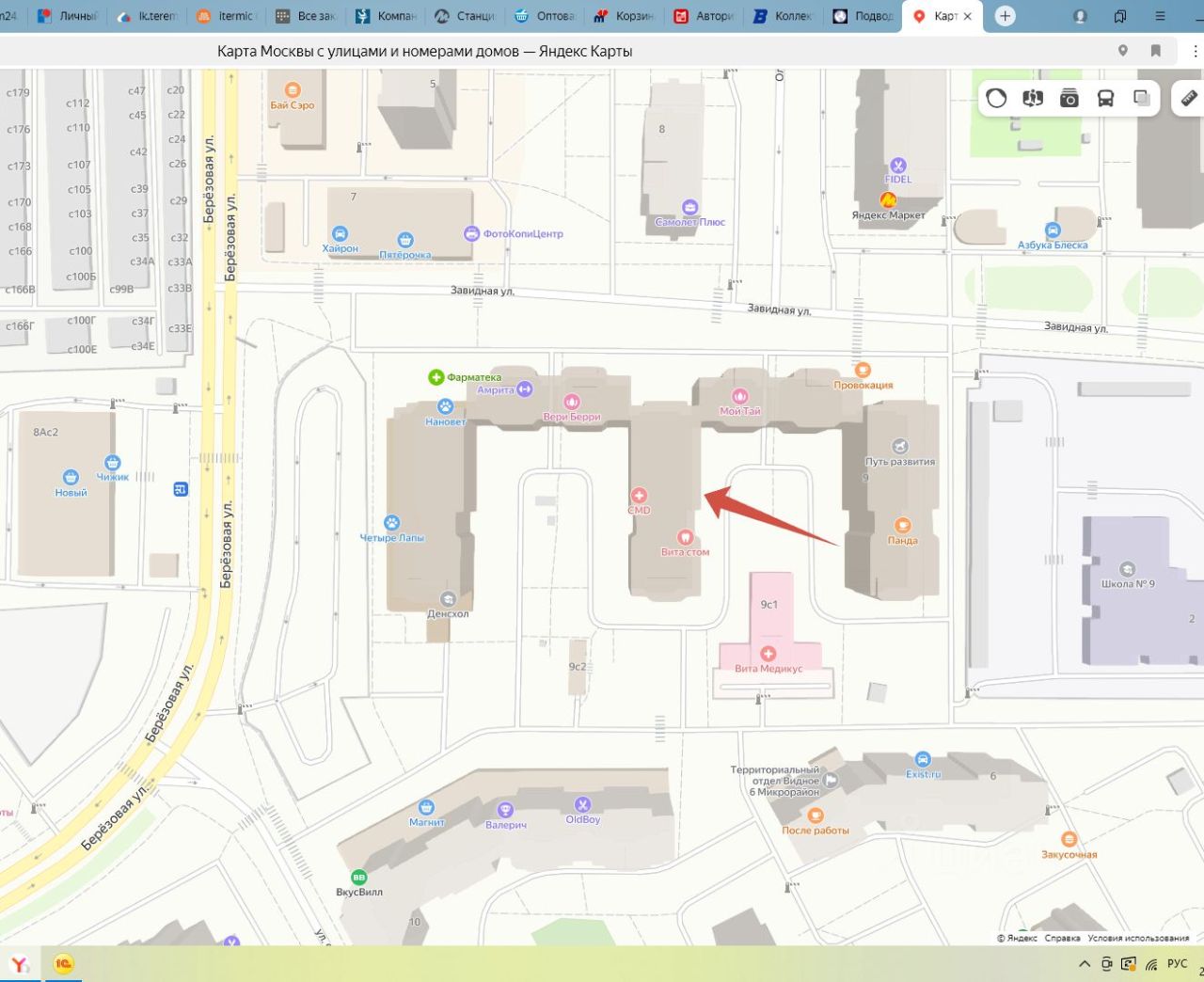Open the panoramas and street view layer

click(x=1033, y=98)
